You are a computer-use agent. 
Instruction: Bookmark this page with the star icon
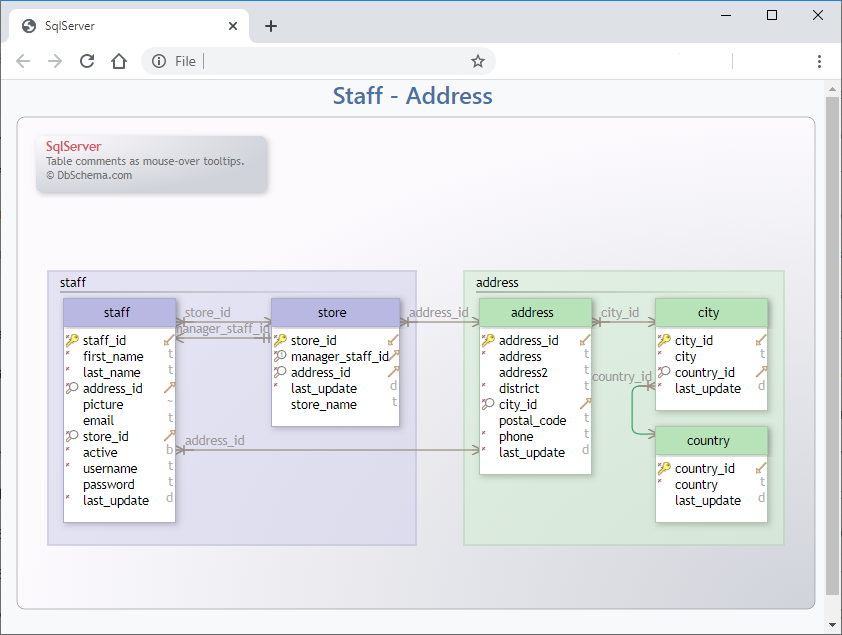pos(478,61)
